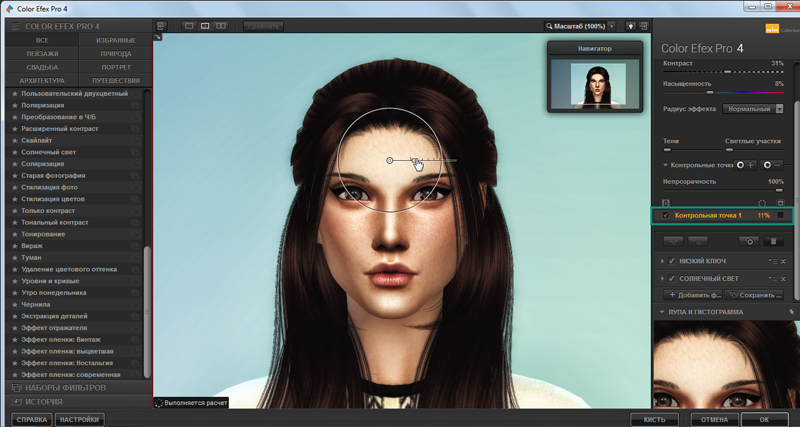Remove the НИЗКИЙ КЛЮЧ filter

(x=783, y=261)
